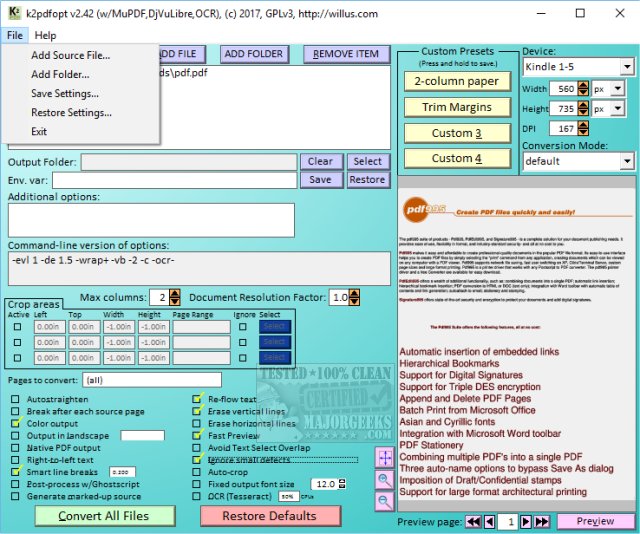Click the k2pdfopt title bar icon
640x534 pixels.
(14, 13)
